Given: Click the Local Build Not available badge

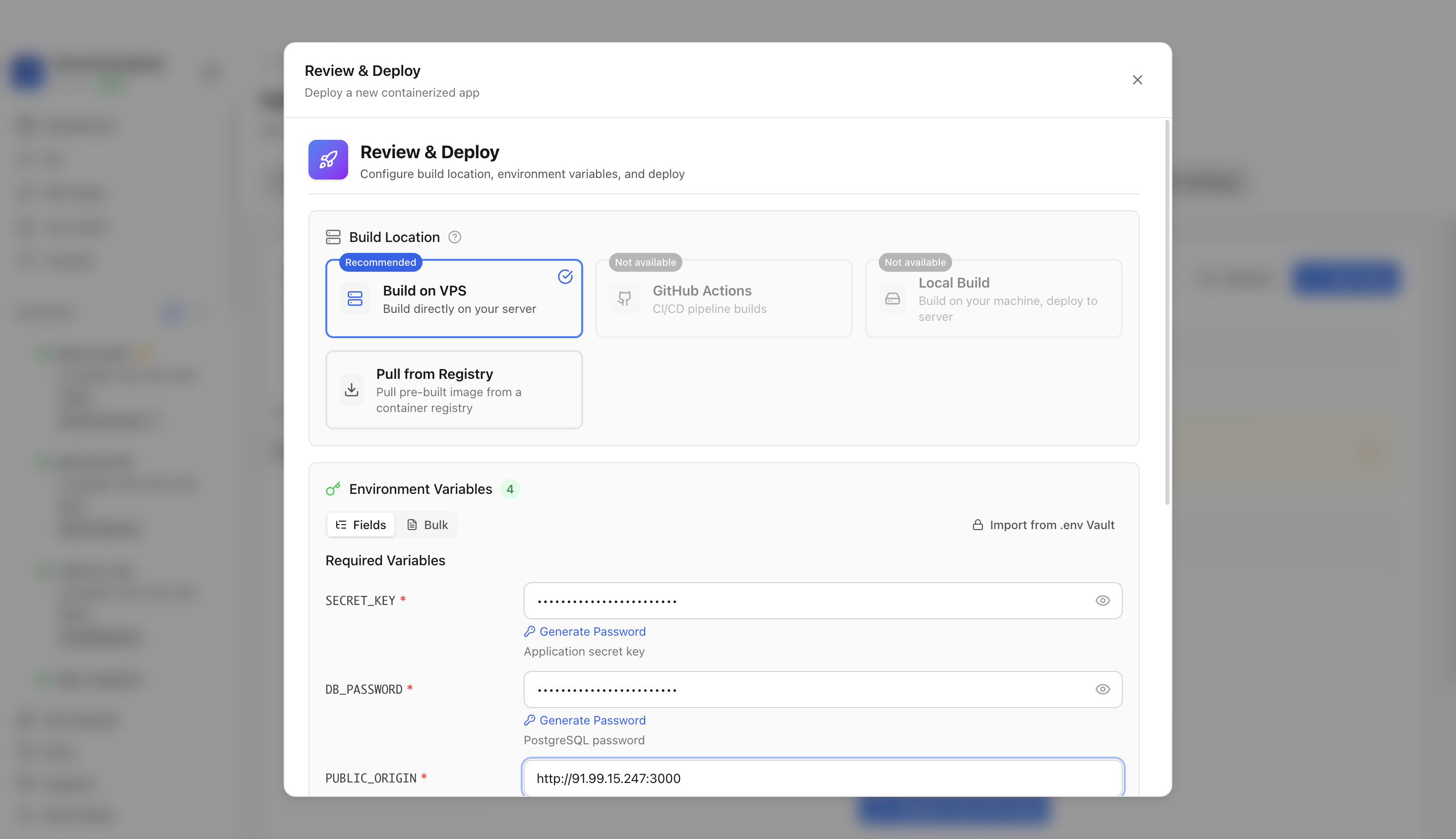Looking at the screenshot, I should coord(915,262).
